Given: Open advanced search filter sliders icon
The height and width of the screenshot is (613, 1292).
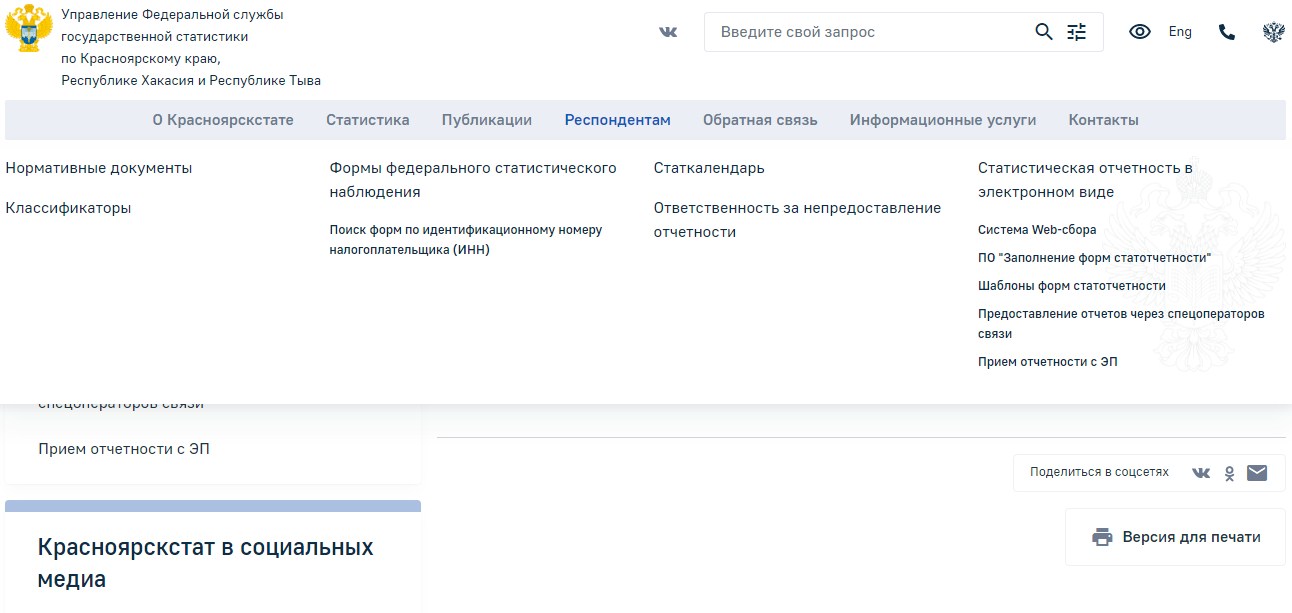Looking at the screenshot, I should [x=1076, y=32].
